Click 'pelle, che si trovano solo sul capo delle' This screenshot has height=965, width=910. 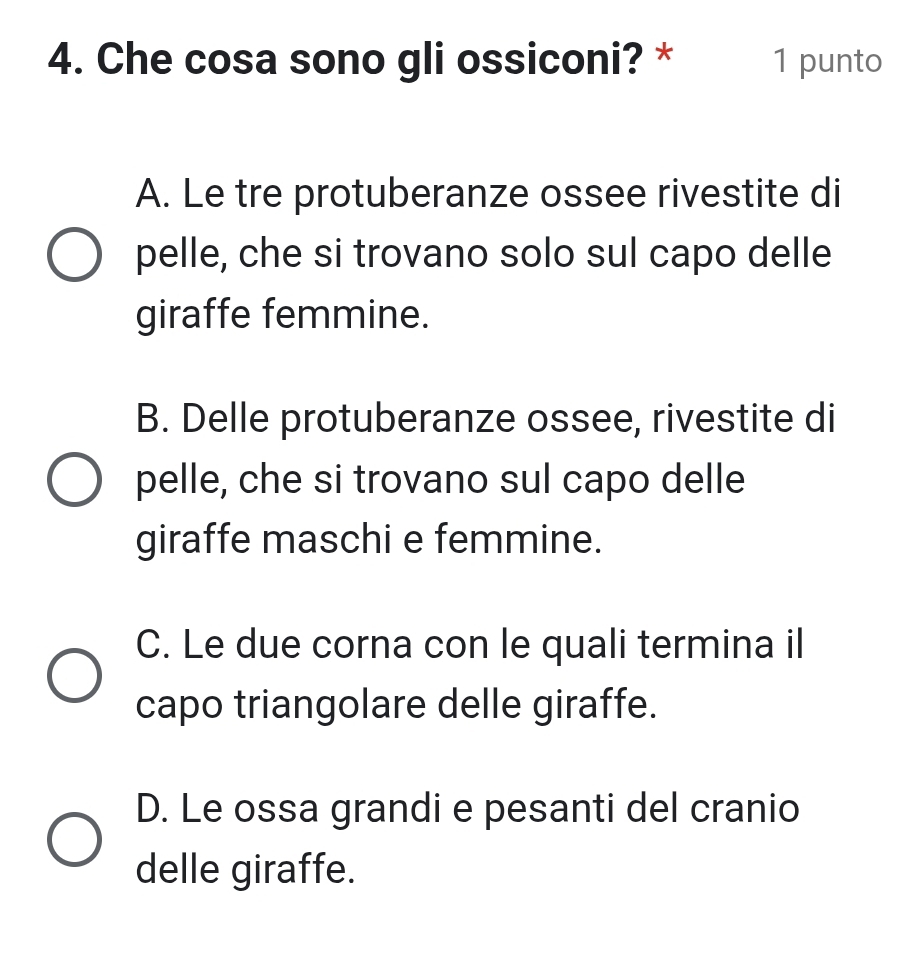coord(483,255)
